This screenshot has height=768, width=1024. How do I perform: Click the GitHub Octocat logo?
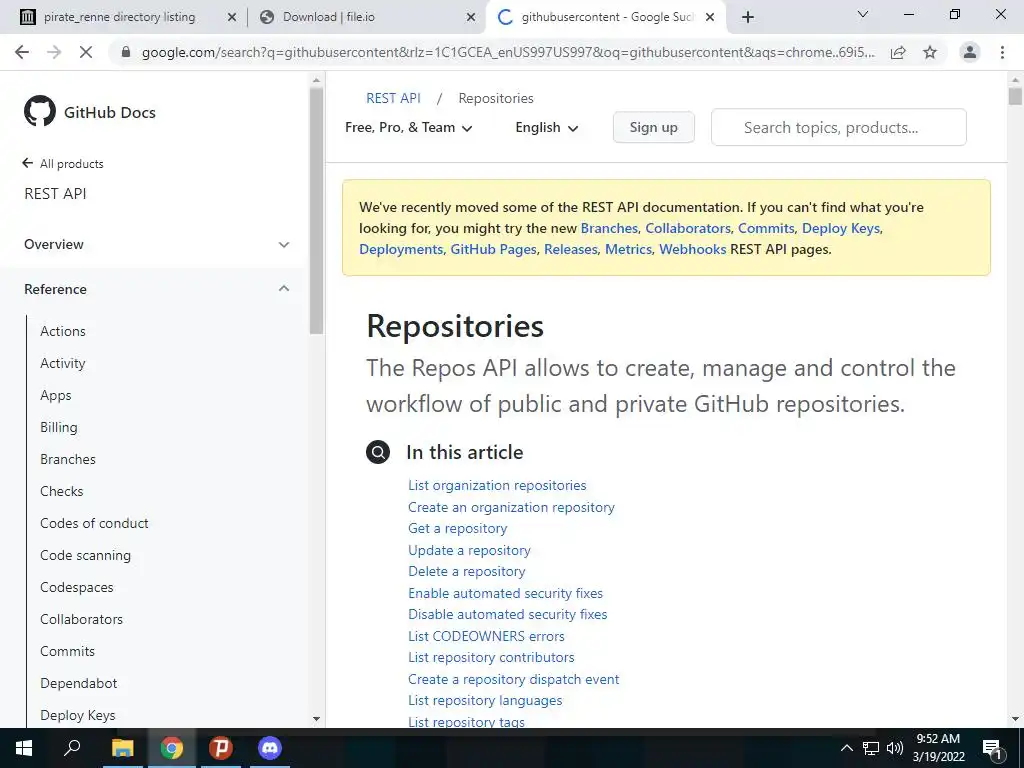[x=40, y=111]
